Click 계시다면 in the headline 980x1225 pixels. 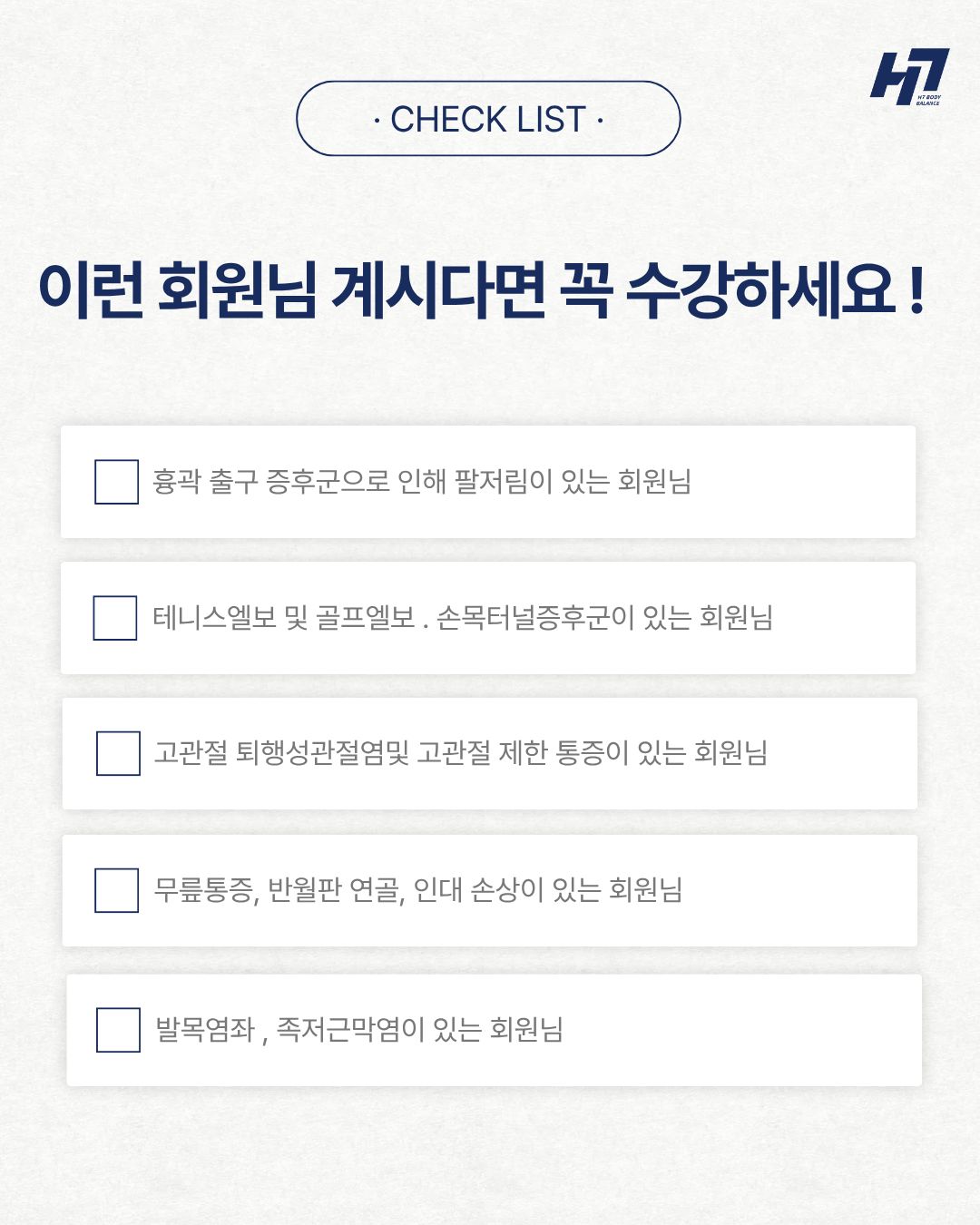pyautogui.click(x=439, y=291)
